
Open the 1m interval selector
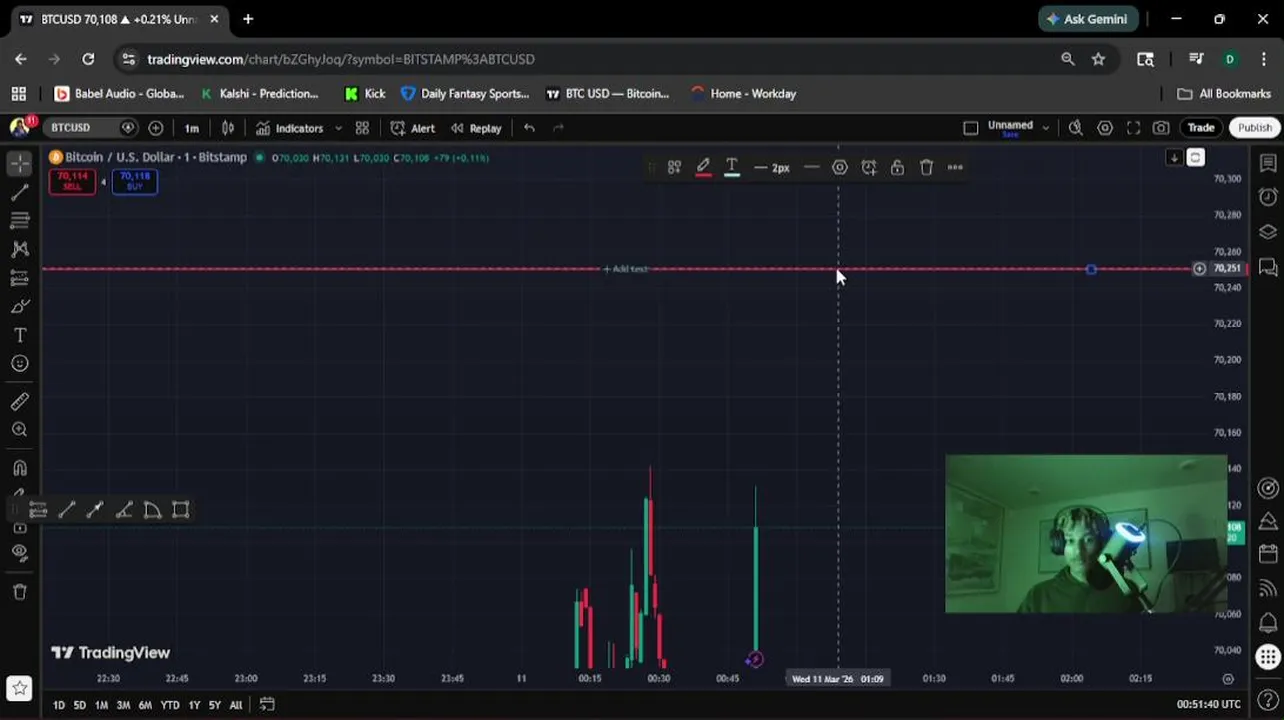[191, 128]
